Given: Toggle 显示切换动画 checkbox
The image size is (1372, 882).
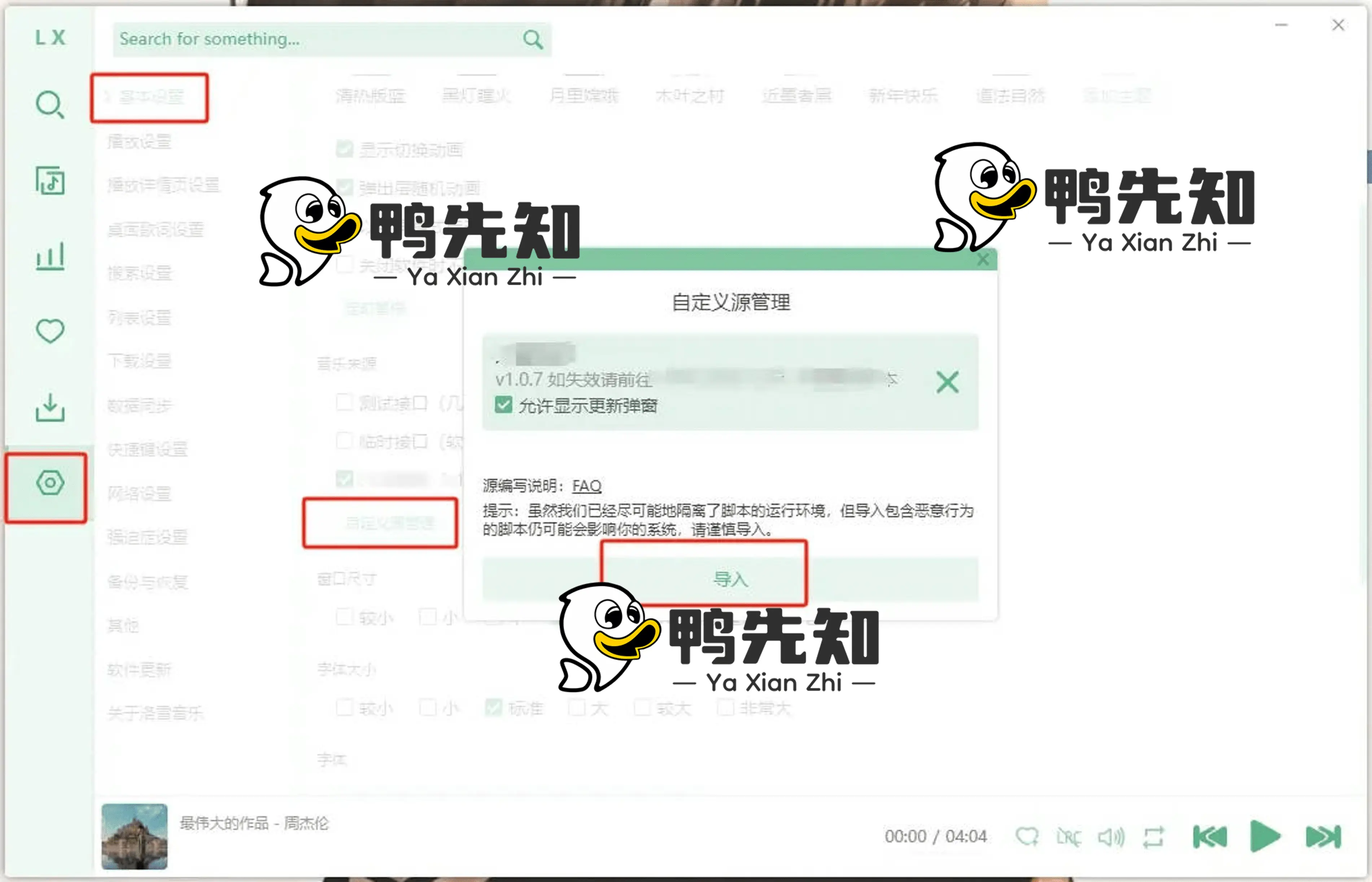Looking at the screenshot, I should pos(344,149).
